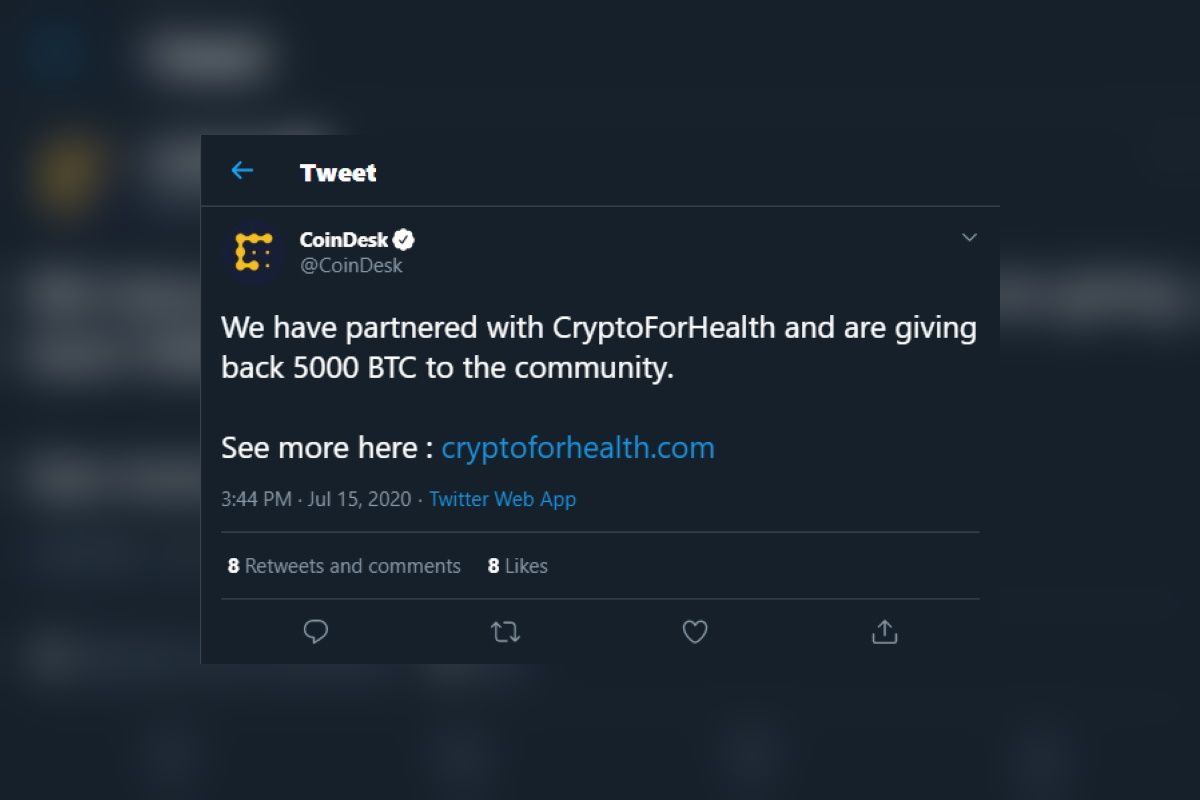Click the like heart icon
The width and height of the screenshot is (1200, 800).
(694, 632)
